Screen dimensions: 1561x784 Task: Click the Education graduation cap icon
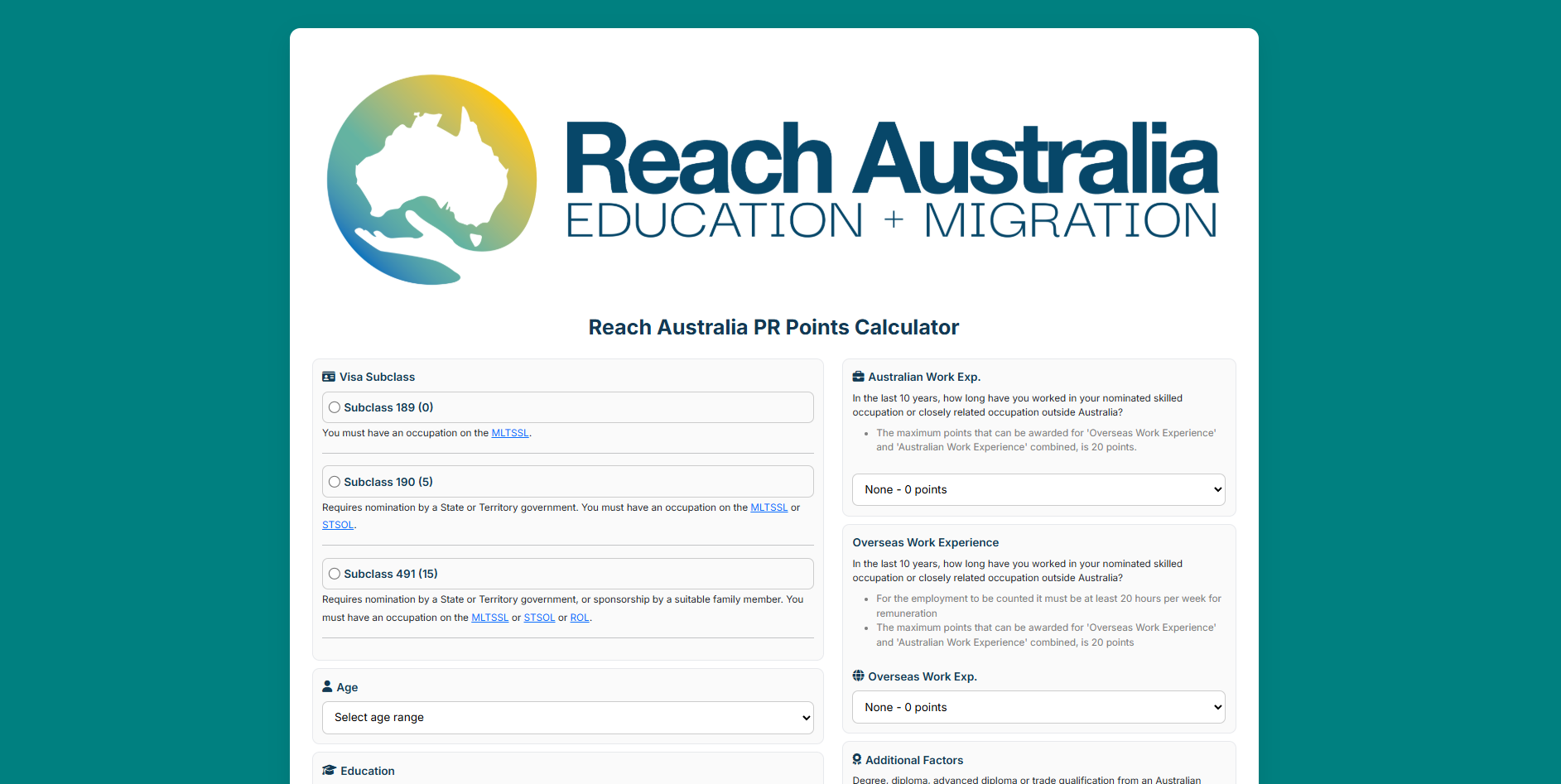(x=329, y=770)
